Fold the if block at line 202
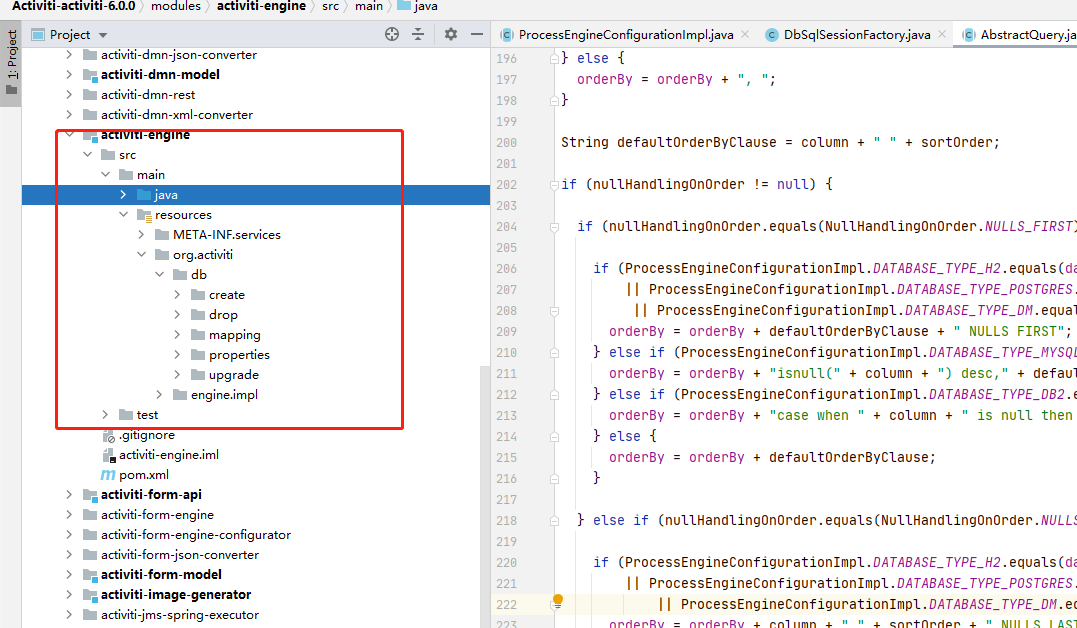Viewport: 1077px width, 628px height. pos(554,184)
